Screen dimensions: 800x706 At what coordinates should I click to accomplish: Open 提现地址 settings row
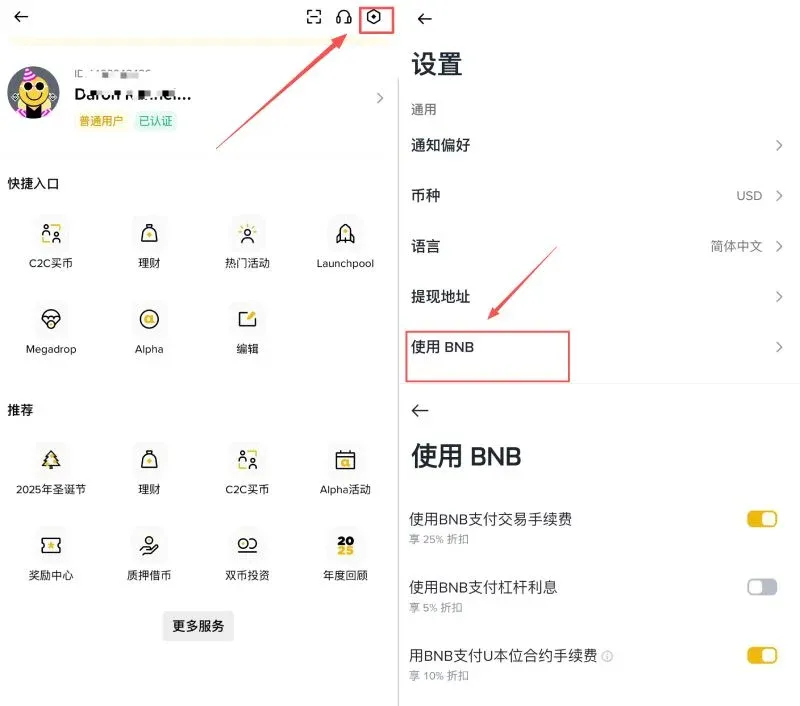tap(597, 296)
